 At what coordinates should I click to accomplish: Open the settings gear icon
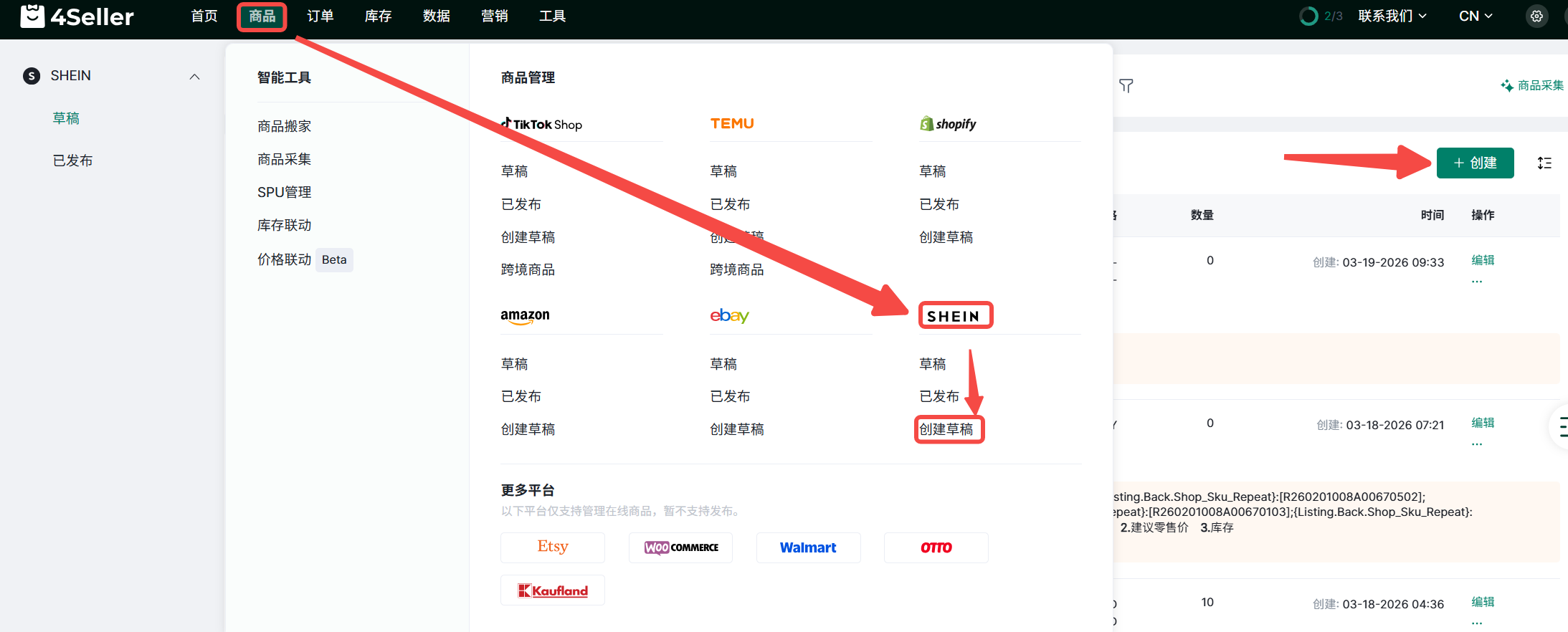[1536, 16]
